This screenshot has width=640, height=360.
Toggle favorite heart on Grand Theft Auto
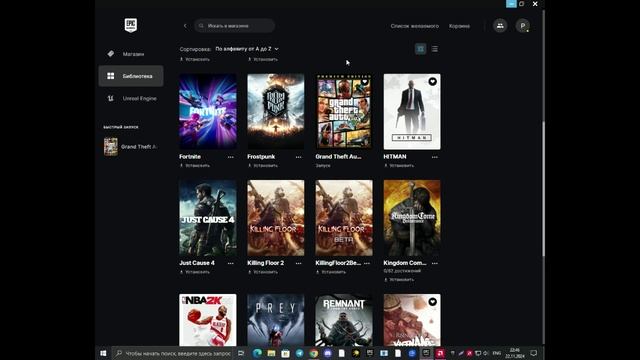[364, 82]
